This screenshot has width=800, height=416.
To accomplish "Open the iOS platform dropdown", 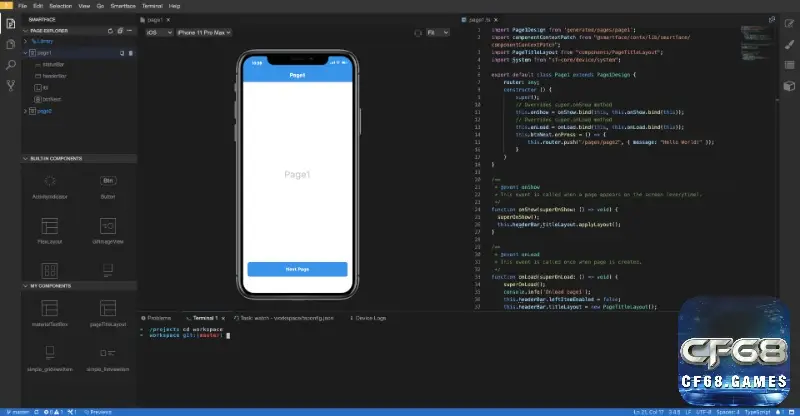I will (x=159, y=33).
